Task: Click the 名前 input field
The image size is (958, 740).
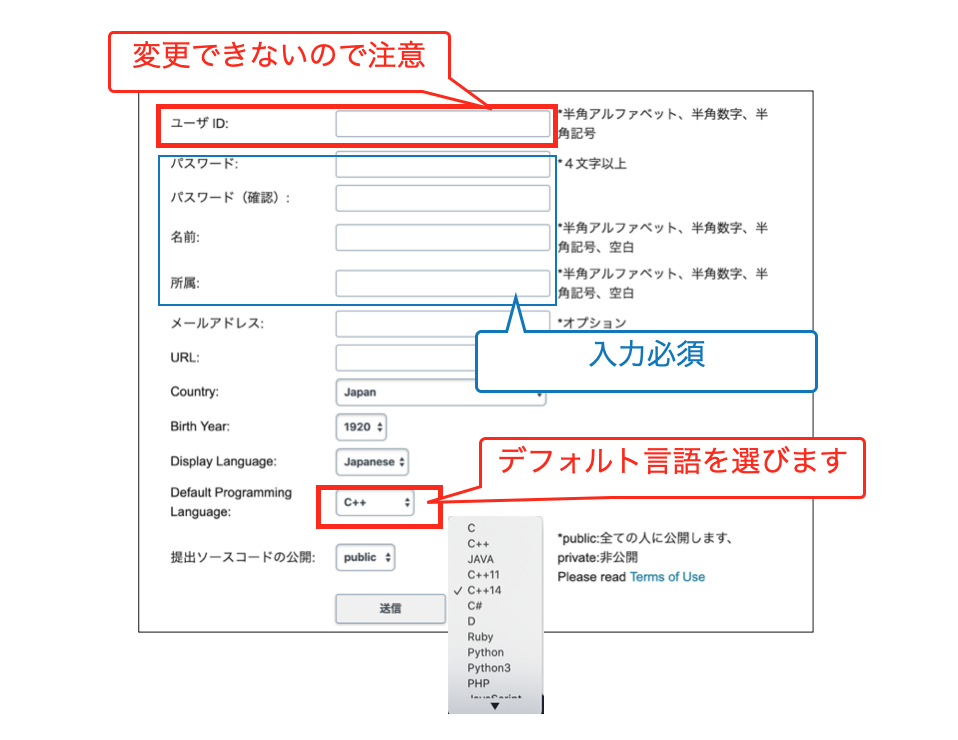Action: 443,237
